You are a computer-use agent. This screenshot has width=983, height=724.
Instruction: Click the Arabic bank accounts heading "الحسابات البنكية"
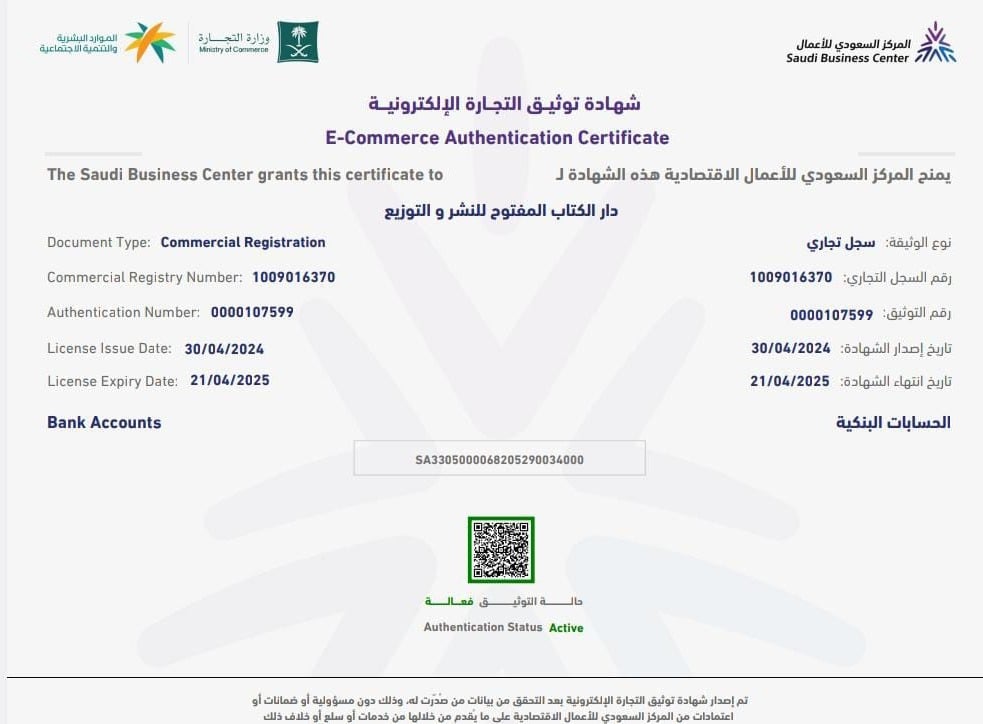pyautogui.click(x=893, y=422)
